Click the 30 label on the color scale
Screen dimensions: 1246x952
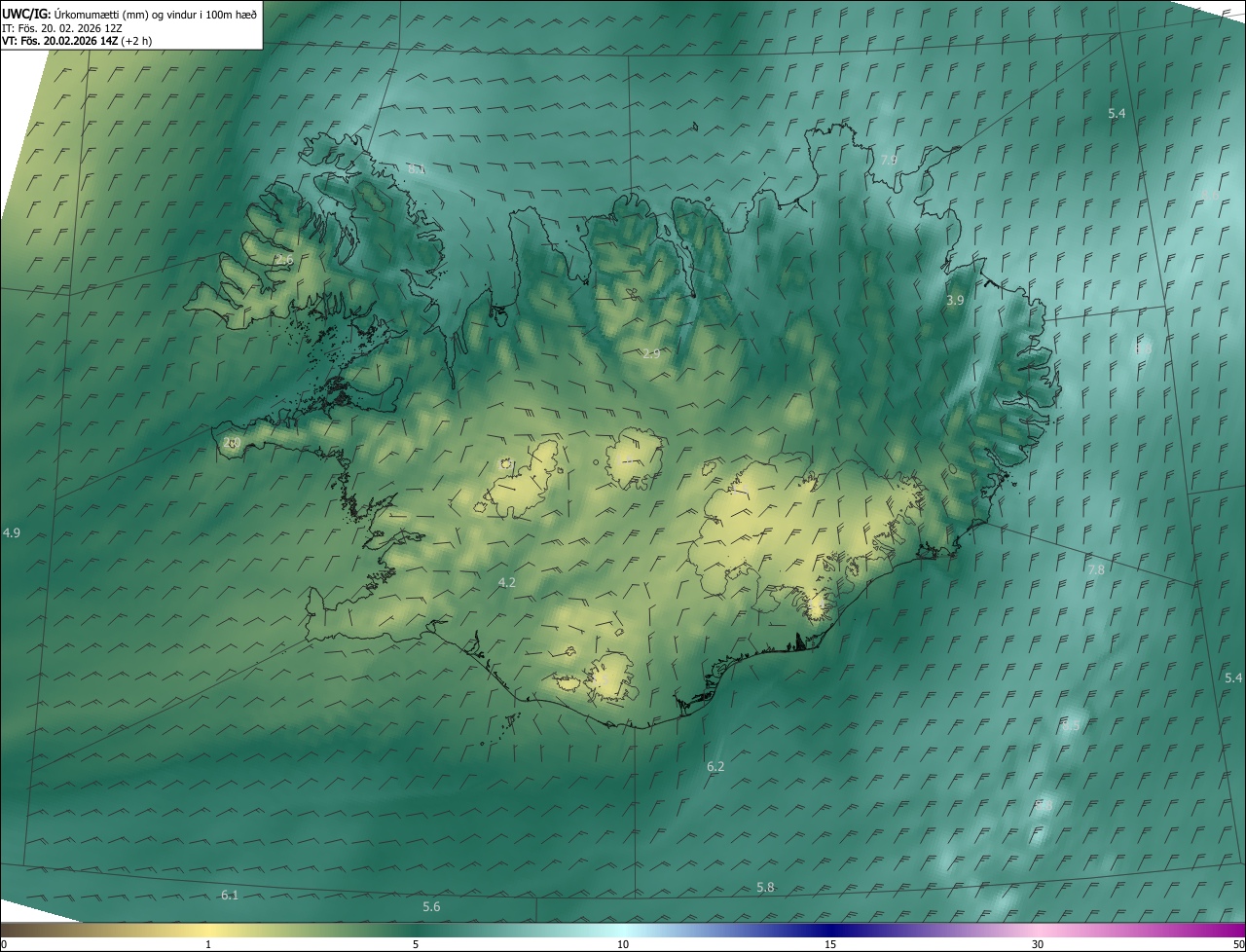tap(1038, 944)
